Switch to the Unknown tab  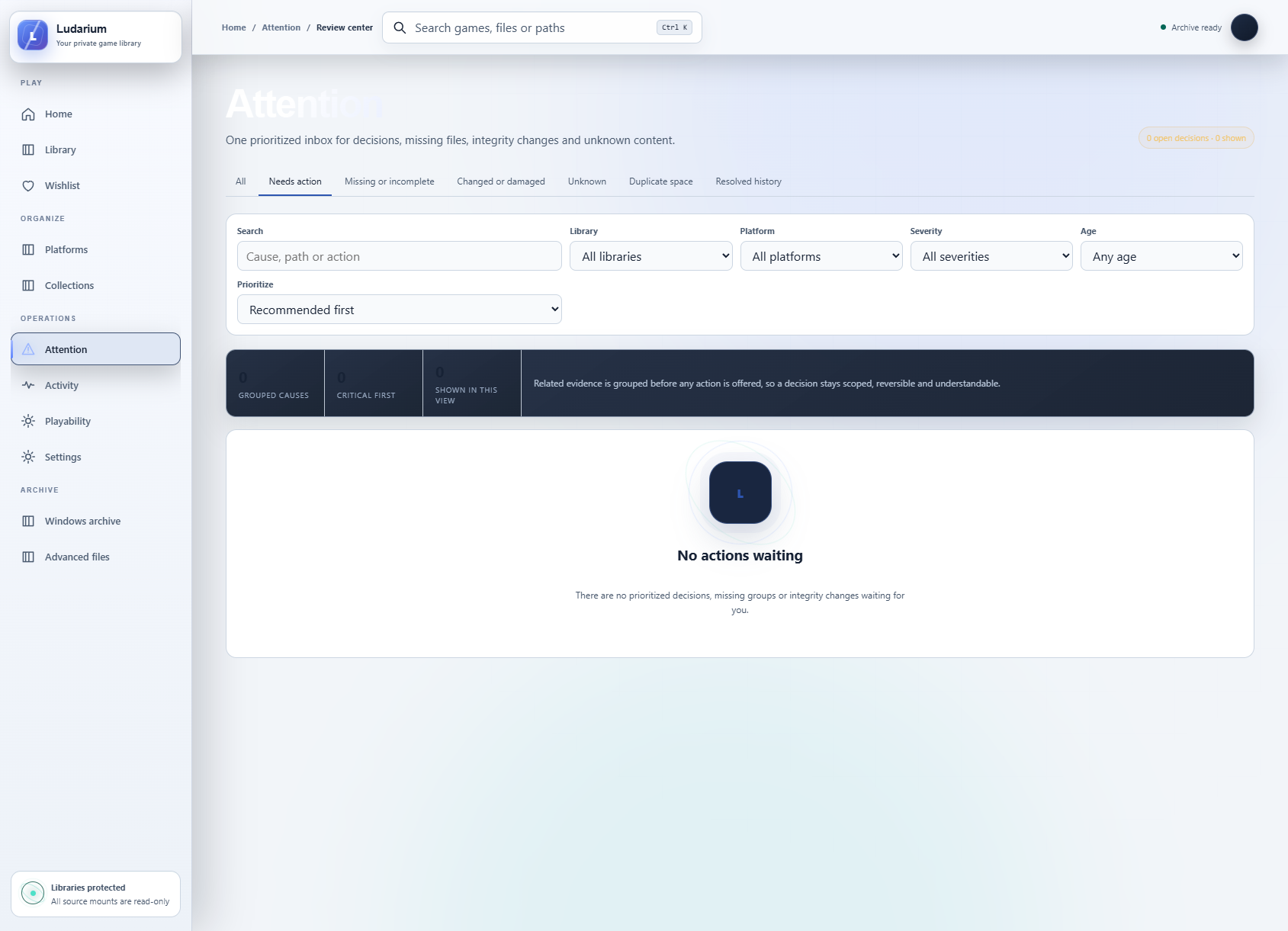click(587, 181)
